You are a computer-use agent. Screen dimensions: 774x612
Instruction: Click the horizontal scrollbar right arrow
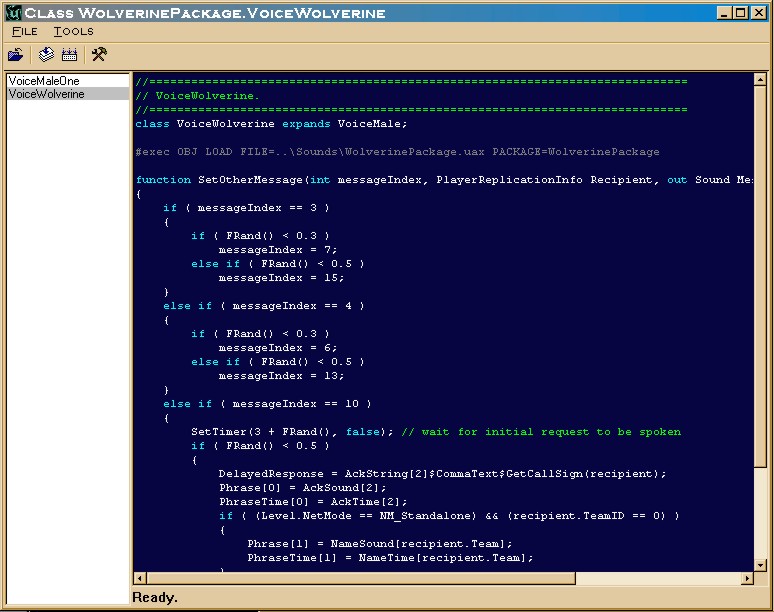click(x=747, y=578)
